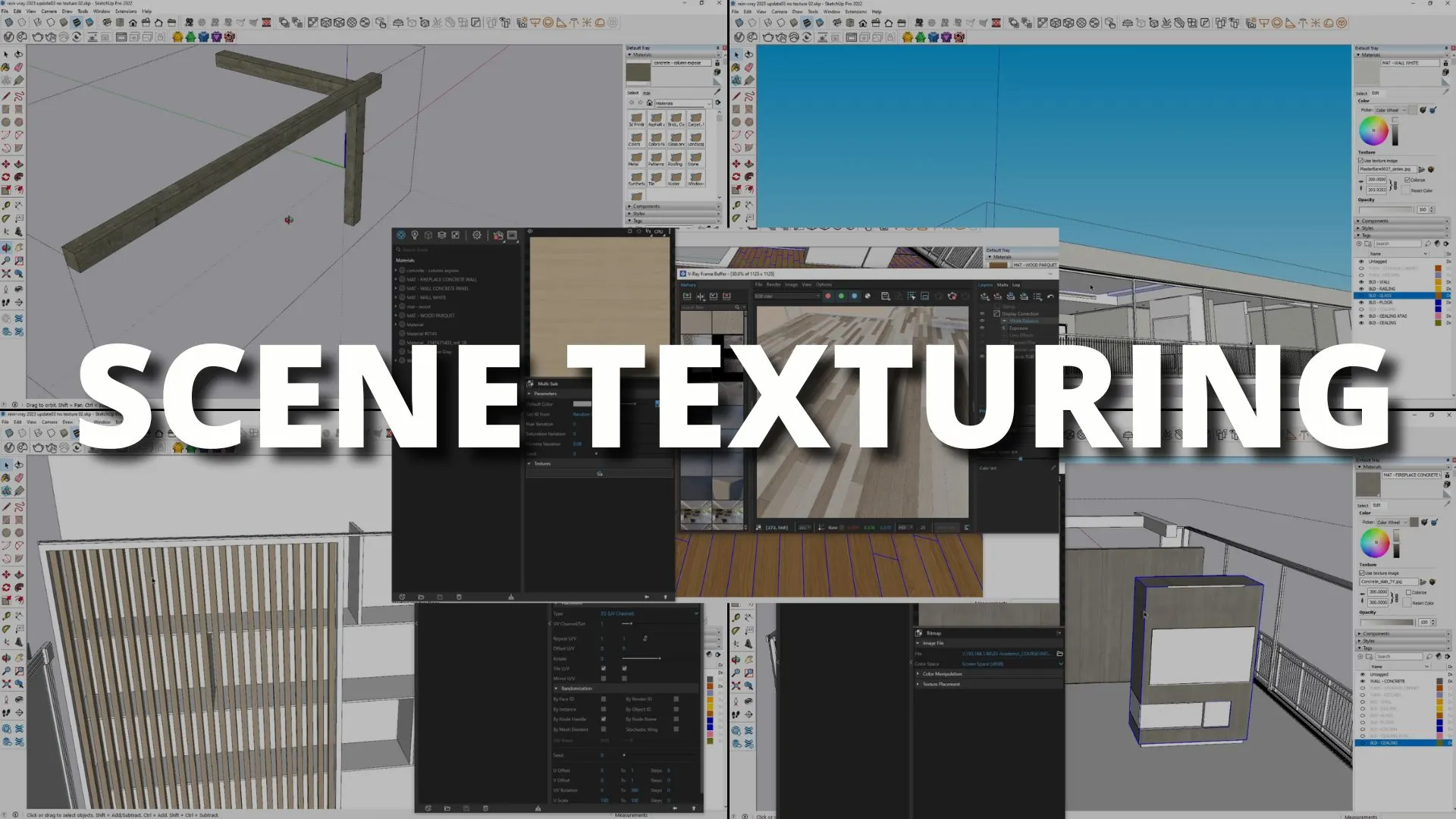Click Show Frame Buffer icon in Asset Editor toolbar
This screenshot has height=819, width=1456.
[x=512, y=235]
